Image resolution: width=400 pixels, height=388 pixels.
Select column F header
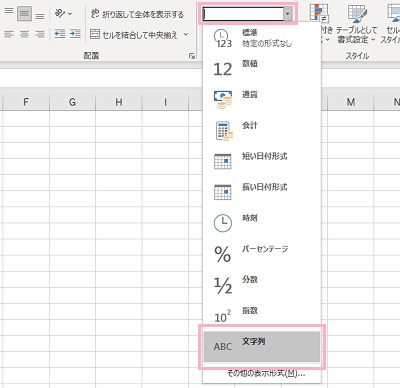26,102
